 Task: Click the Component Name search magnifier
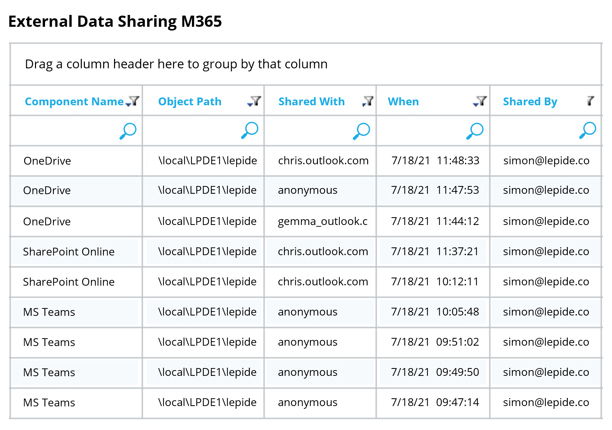coord(128,131)
